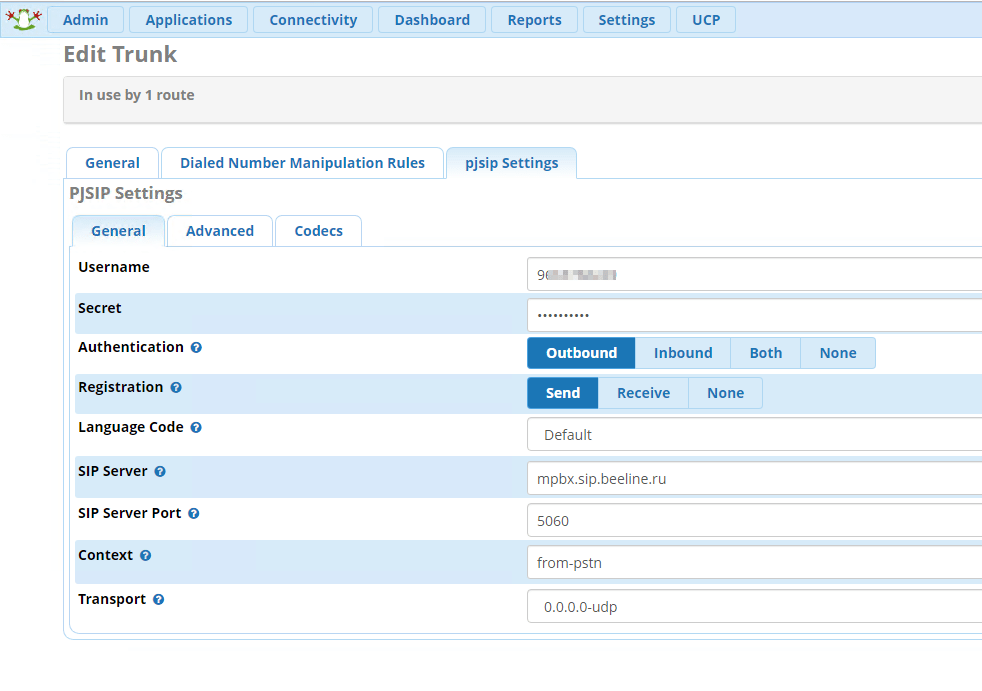This screenshot has height=691, width=982.
Task: Go to Dialed Number Manipulation Rules tab
Action: 302,163
